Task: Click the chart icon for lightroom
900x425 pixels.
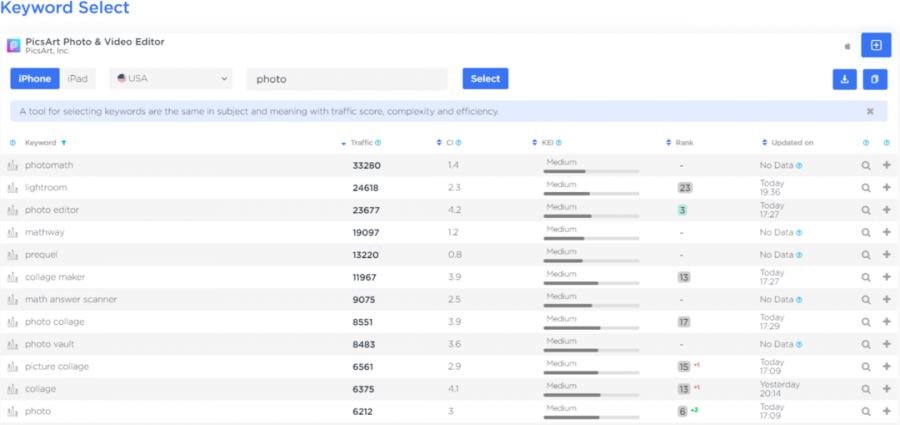Action: [13, 188]
